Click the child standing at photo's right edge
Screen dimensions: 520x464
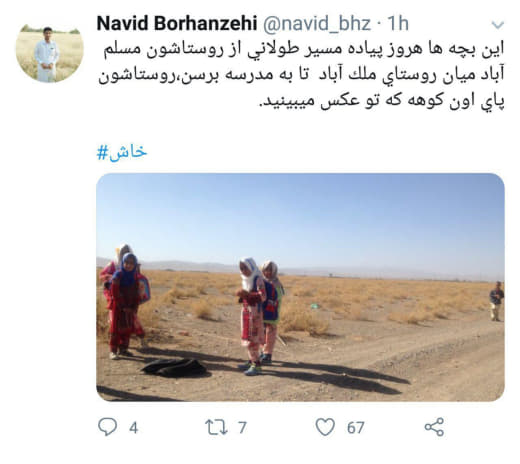[x=496, y=301]
